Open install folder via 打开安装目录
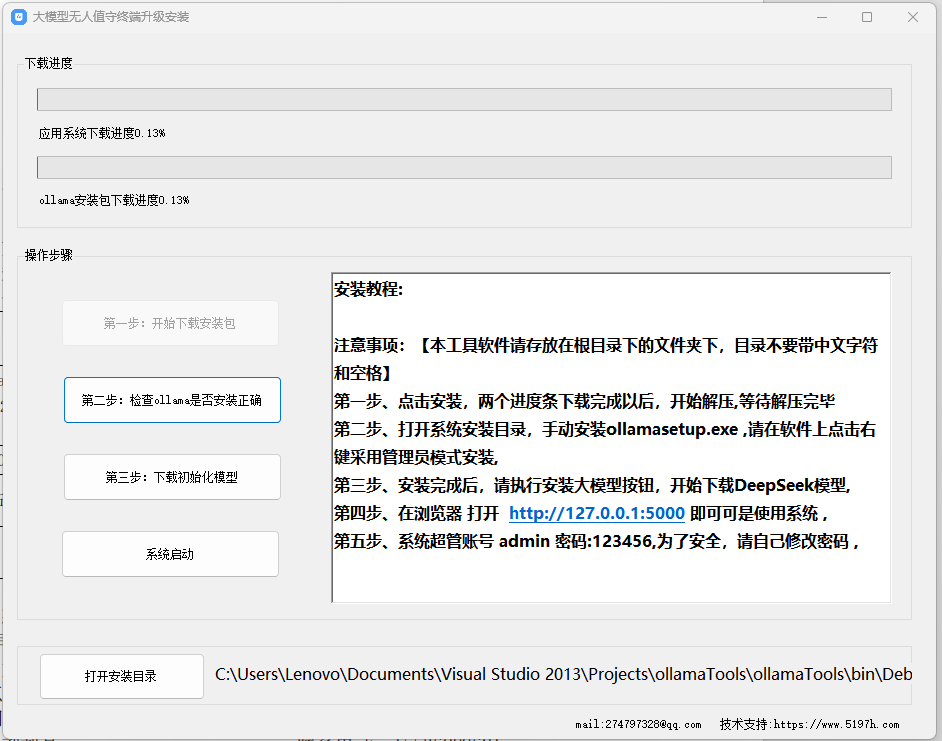Viewport: 942px width, 741px height. pyautogui.click(x=122, y=677)
